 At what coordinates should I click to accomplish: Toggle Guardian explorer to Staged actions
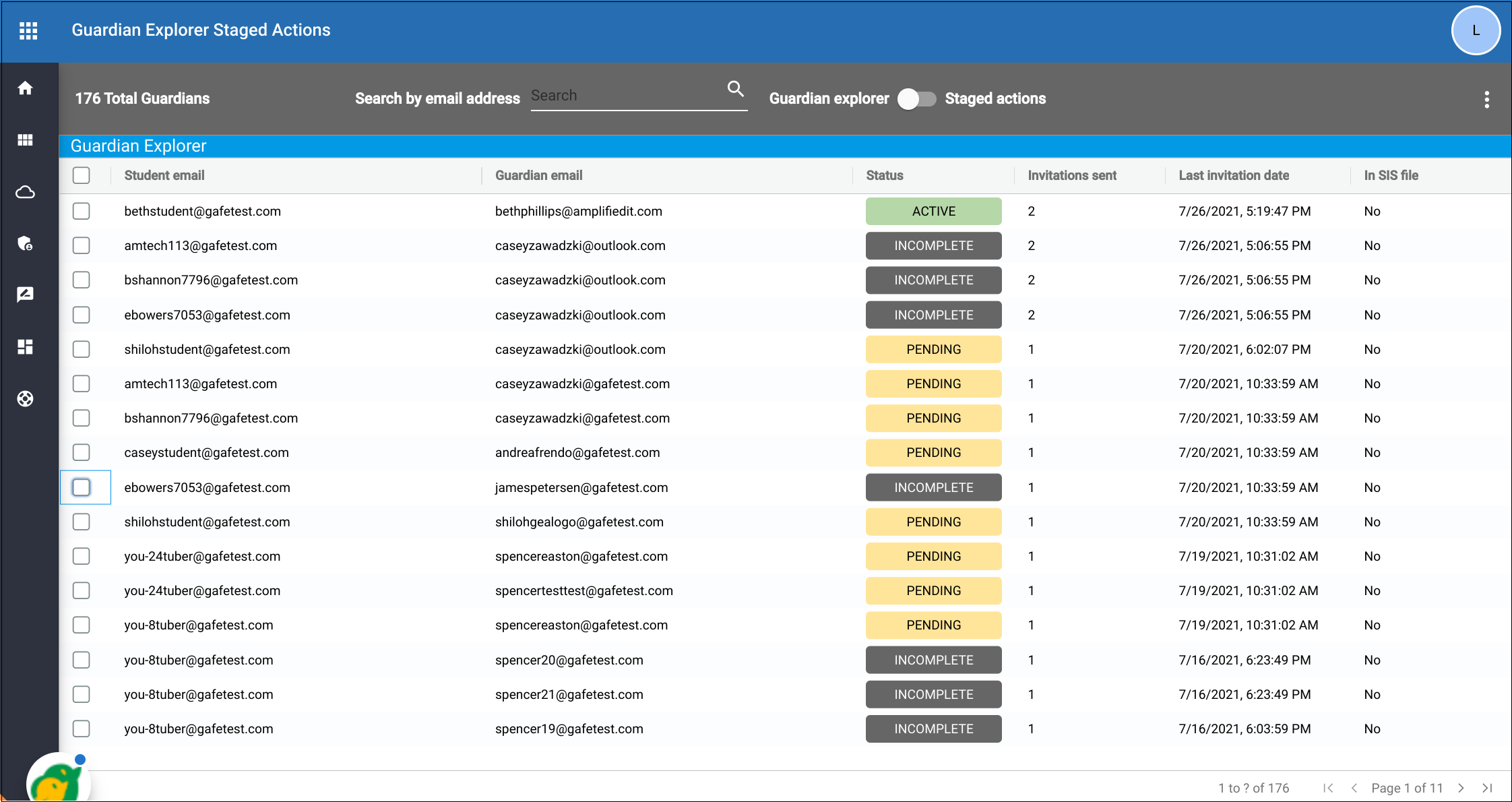tap(916, 99)
